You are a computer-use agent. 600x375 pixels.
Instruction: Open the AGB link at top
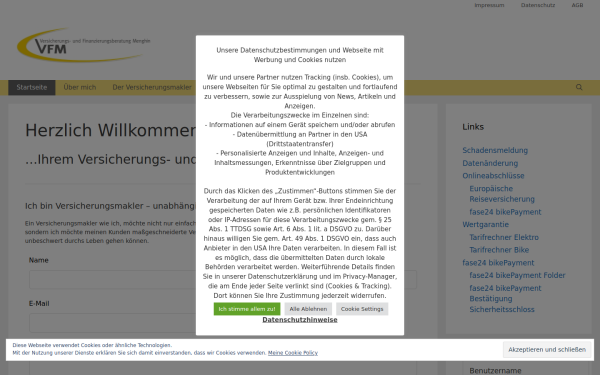point(577,5)
